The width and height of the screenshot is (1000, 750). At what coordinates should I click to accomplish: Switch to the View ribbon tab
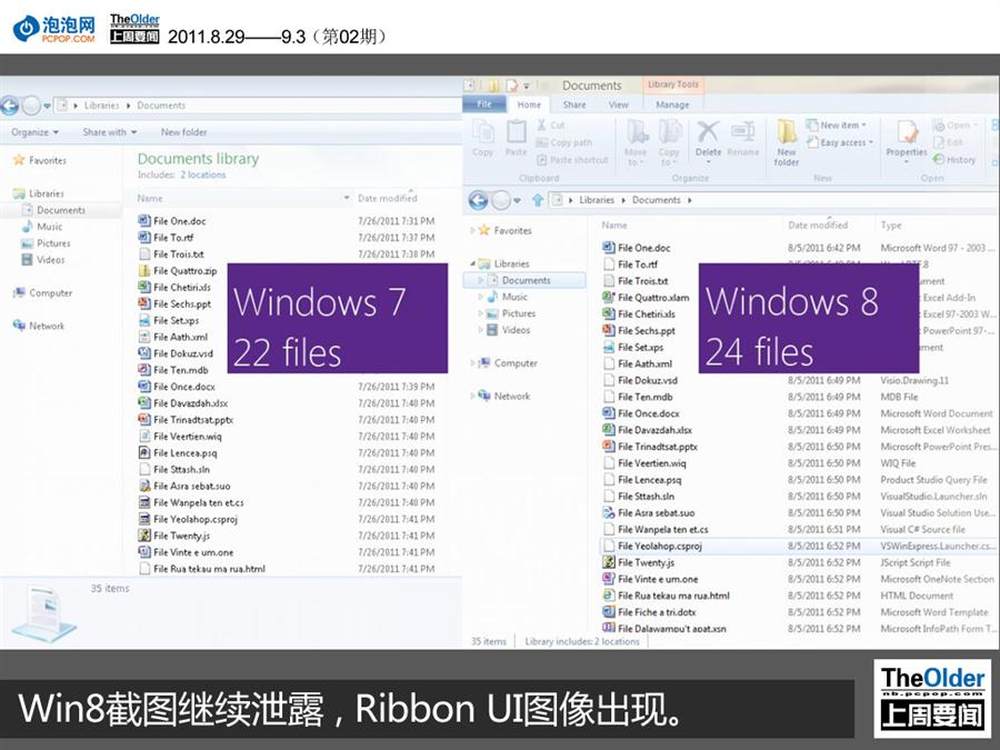pos(619,105)
